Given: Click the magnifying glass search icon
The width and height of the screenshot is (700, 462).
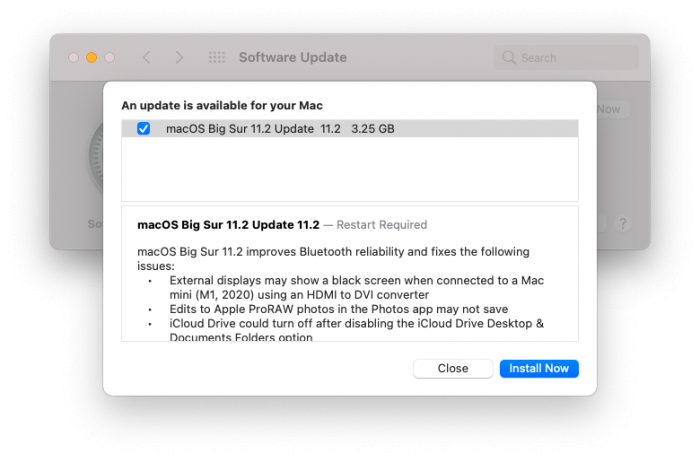Looking at the screenshot, I should 510,58.
